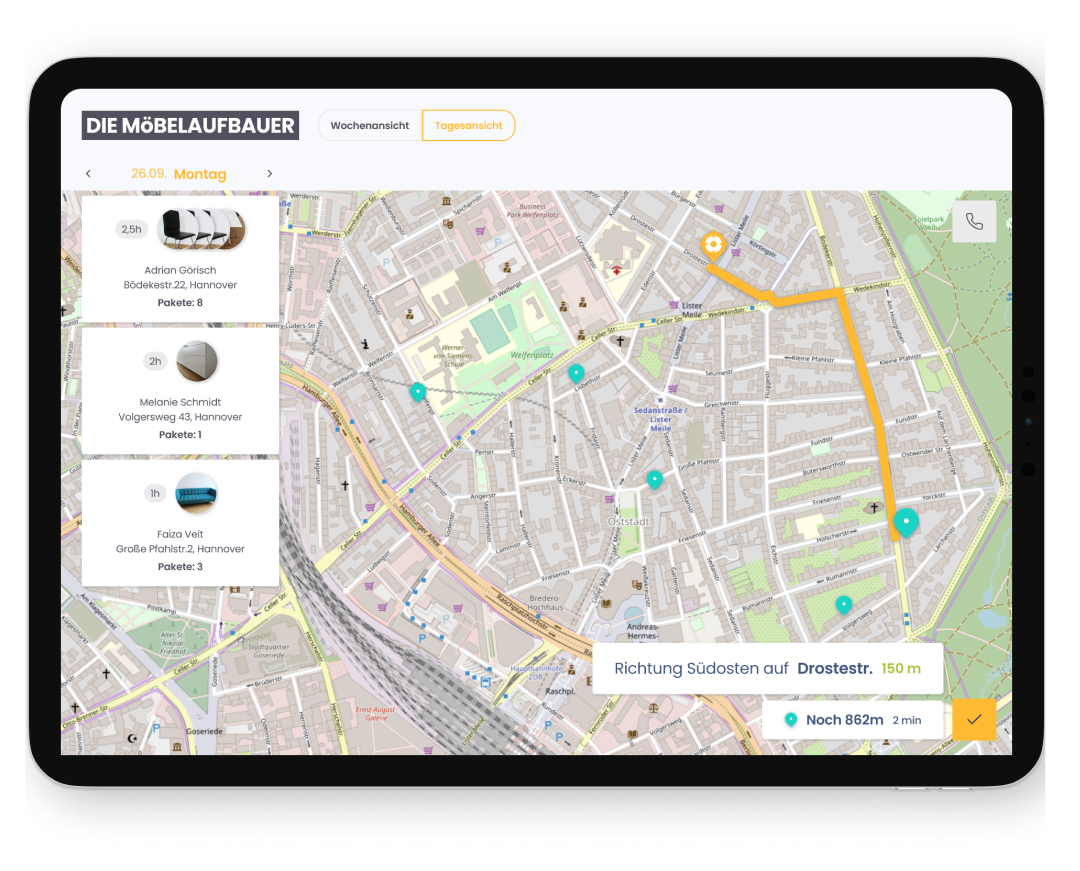Click Noch 862m remaining distance

click(x=844, y=720)
